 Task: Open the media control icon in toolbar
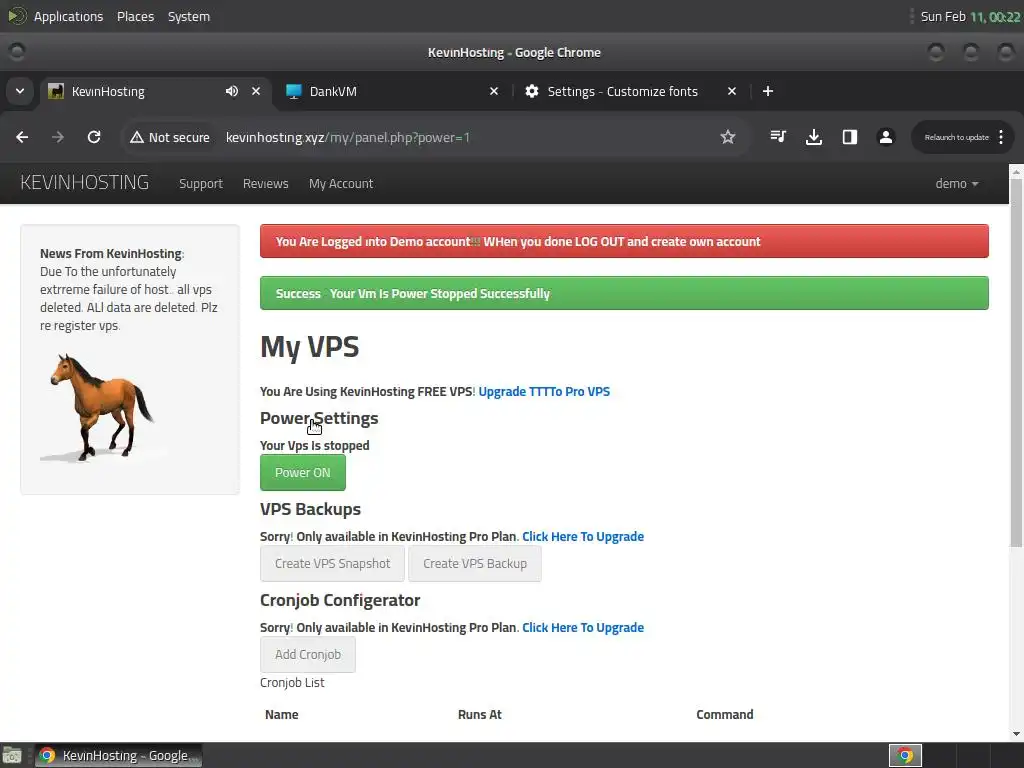pos(778,136)
